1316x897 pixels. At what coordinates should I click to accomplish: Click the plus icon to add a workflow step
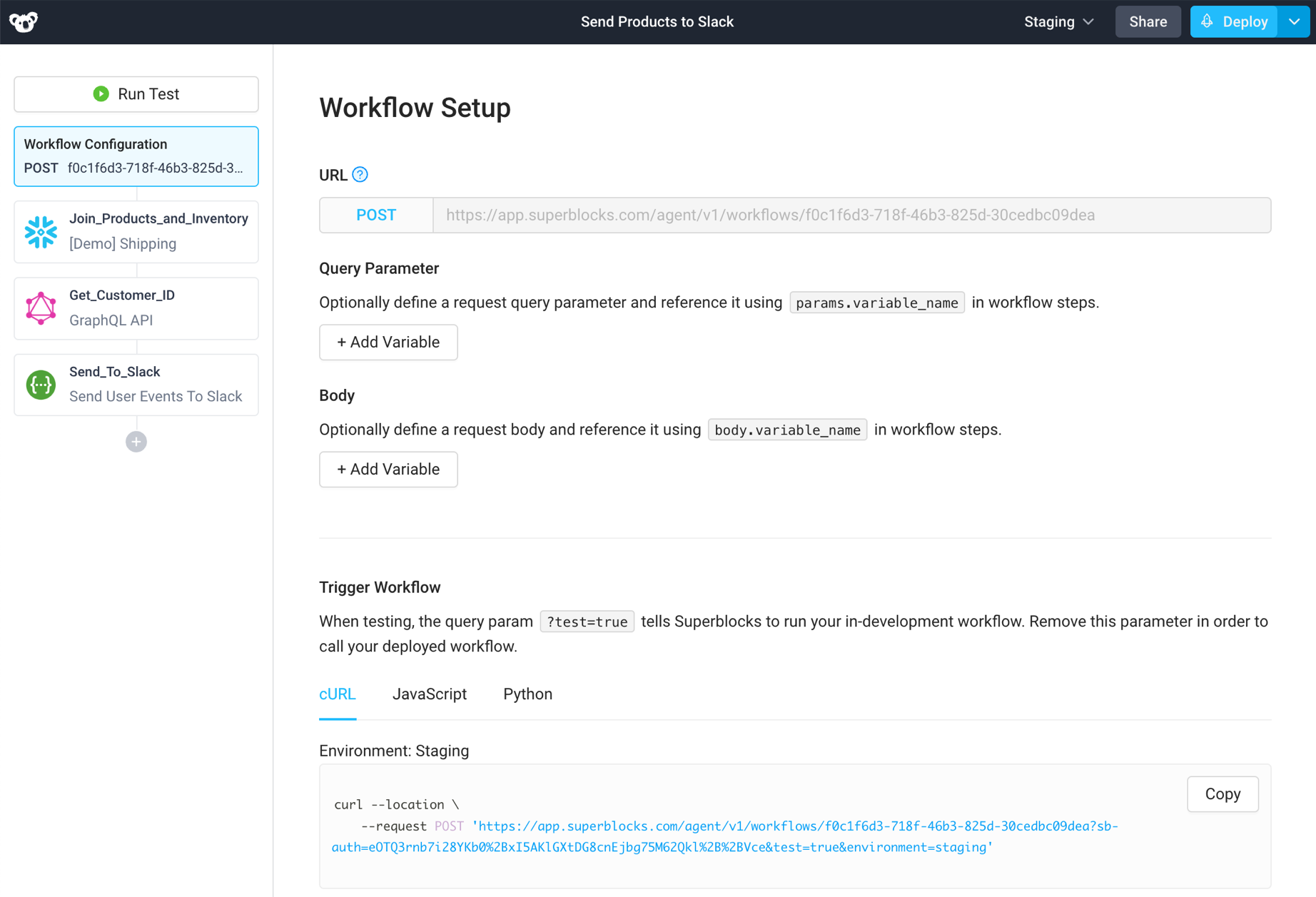click(136, 441)
